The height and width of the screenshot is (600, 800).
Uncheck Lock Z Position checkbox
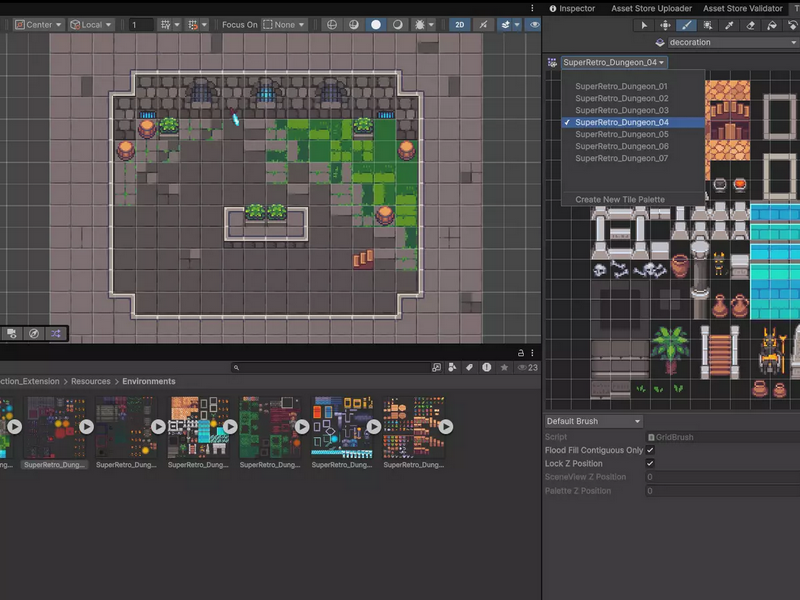pyautogui.click(x=650, y=463)
